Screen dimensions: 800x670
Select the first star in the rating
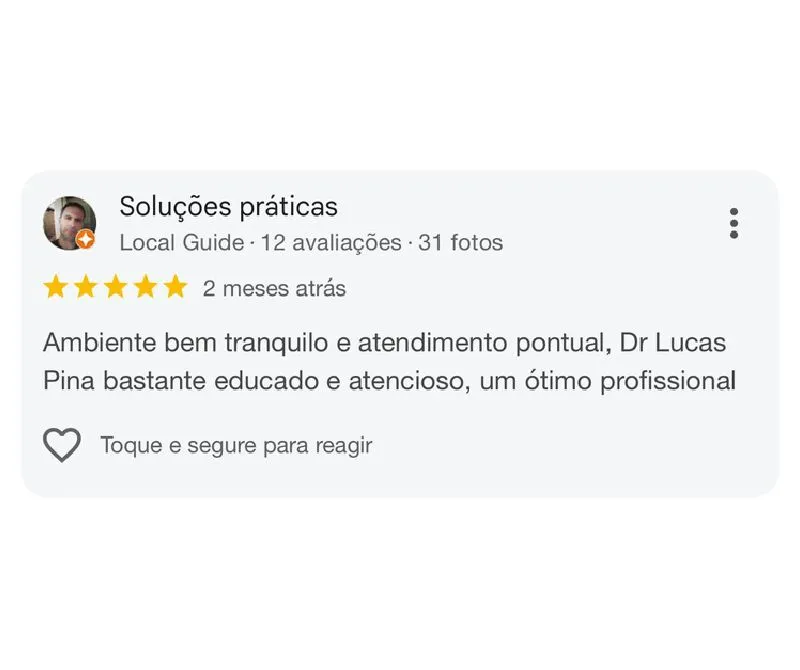point(55,288)
